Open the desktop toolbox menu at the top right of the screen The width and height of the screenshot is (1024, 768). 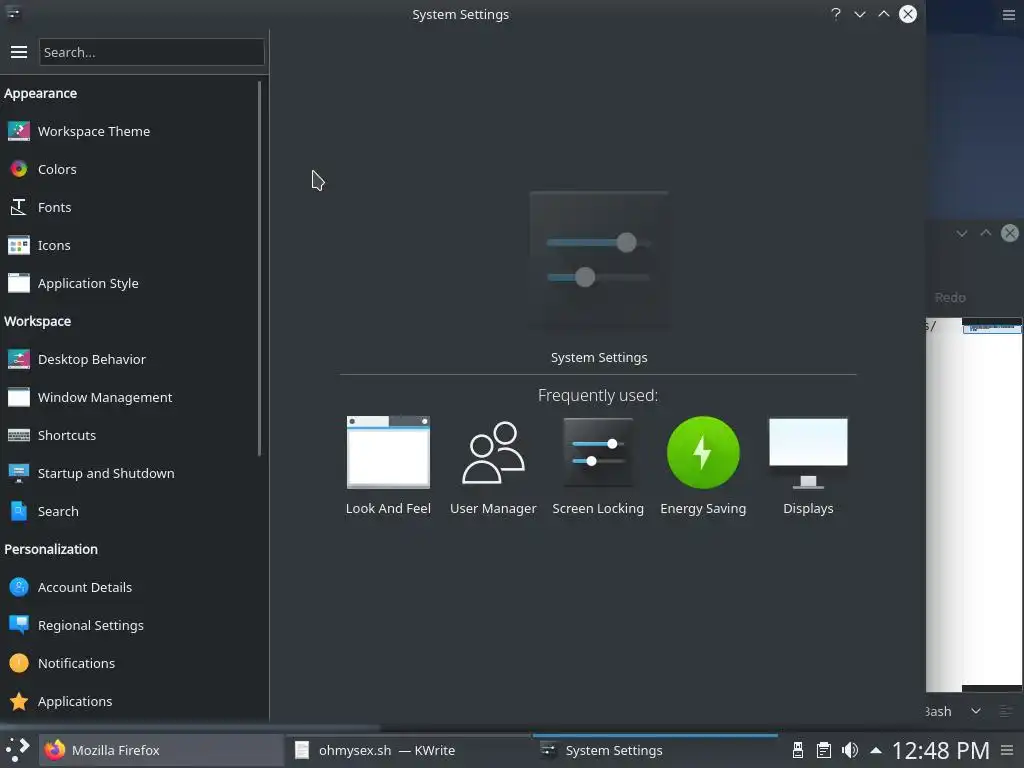pyautogui.click(x=1009, y=14)
